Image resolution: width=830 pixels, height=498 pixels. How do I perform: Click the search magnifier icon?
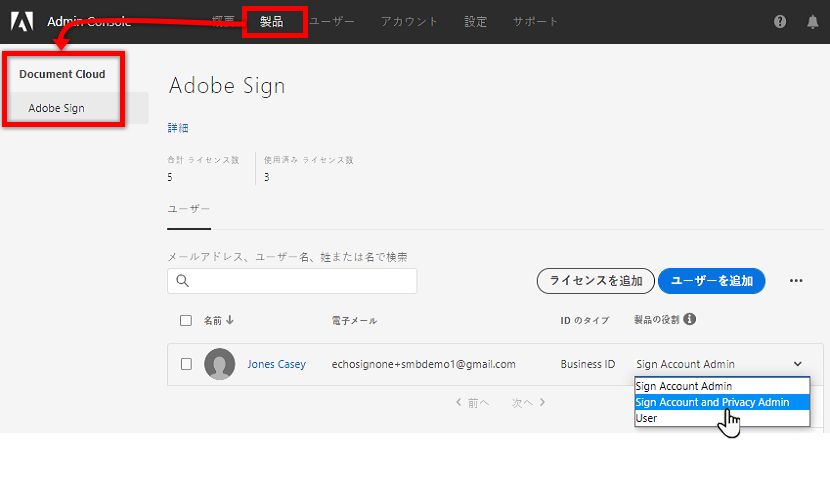coord(183,280)
